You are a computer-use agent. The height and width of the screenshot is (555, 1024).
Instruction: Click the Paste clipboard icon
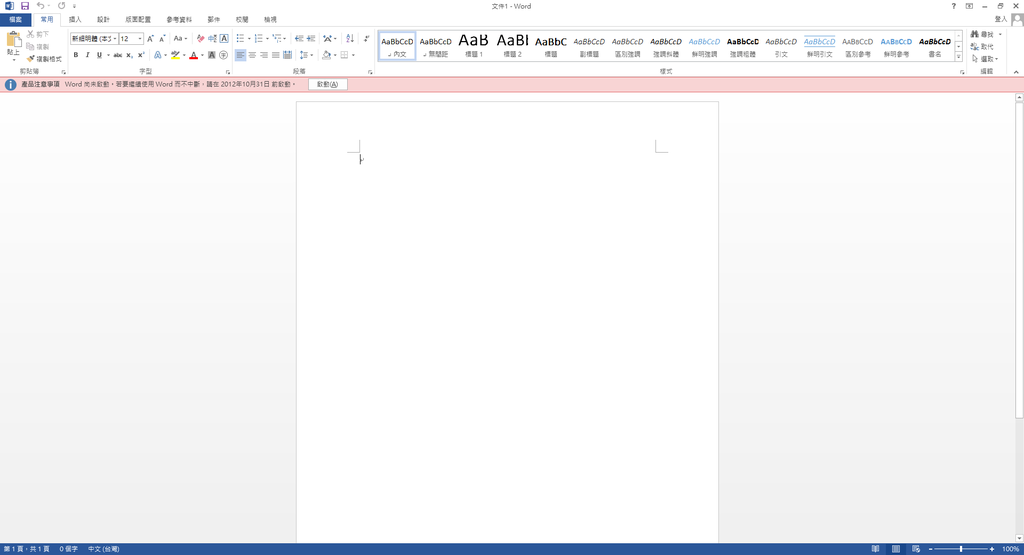click(x=13, y=40)
